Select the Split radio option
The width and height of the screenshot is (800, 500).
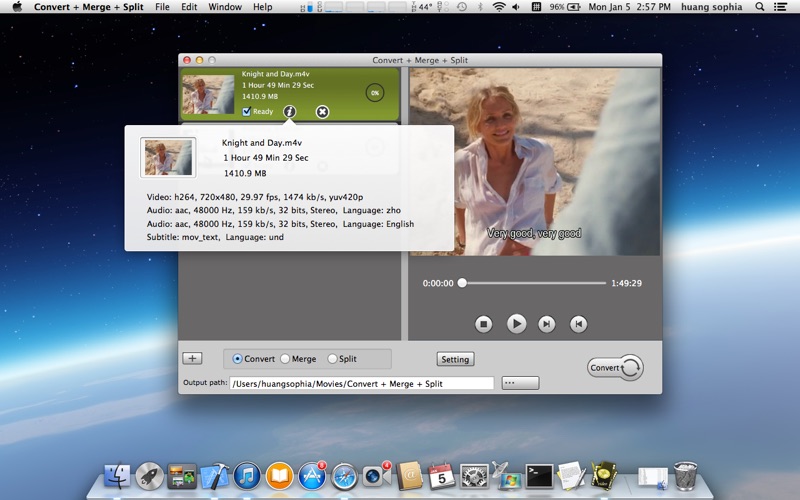(332, 359)
